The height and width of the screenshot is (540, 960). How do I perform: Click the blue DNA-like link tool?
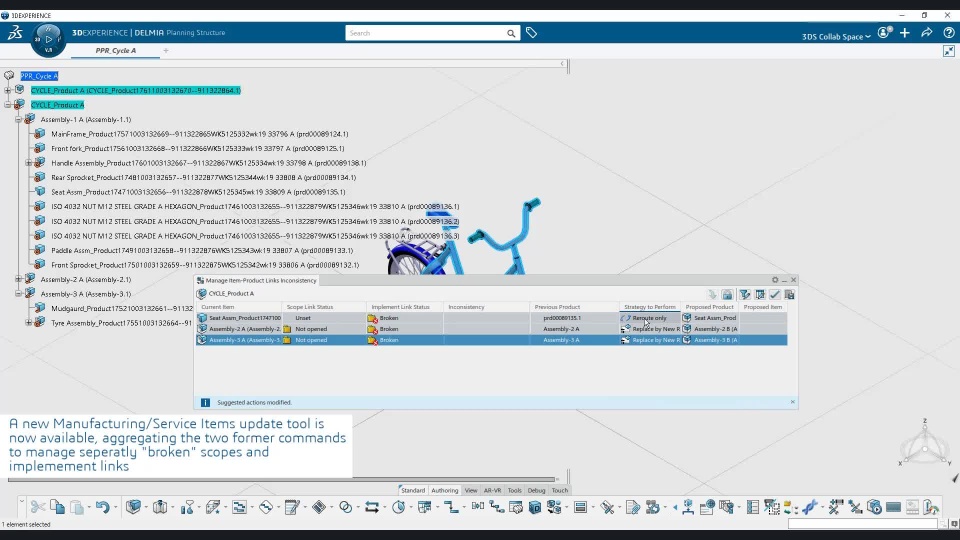click(x=810, y=507)
